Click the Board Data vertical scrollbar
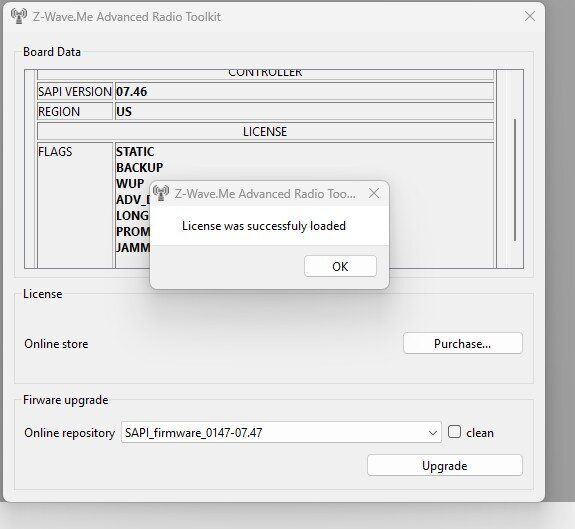 pyautogui.click(x=515, y=180)
